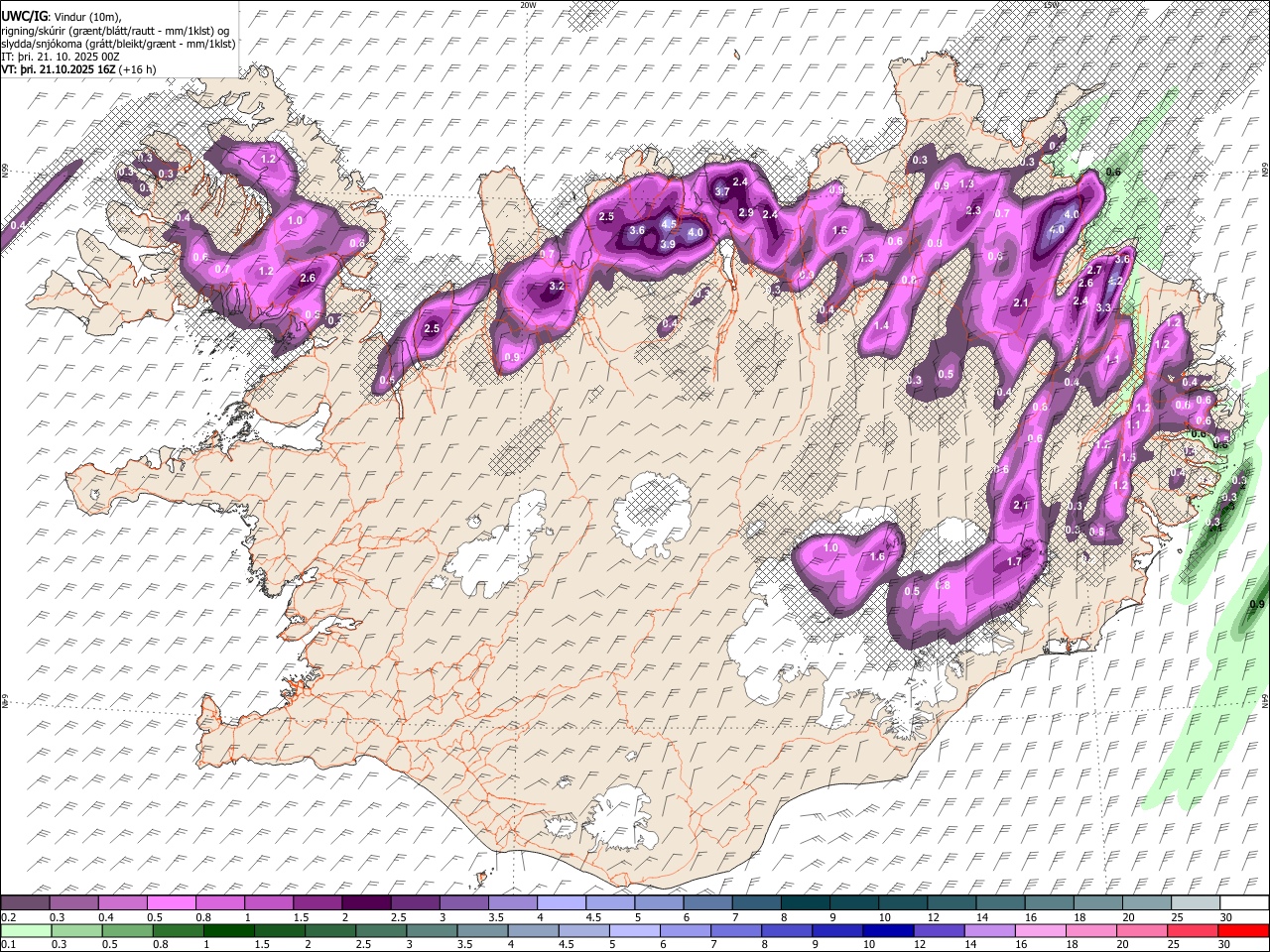Viewport: 1270px width, 952px height.
Task: Click the 0.1 label in the bottom legend row
Action: pos(8,945)
